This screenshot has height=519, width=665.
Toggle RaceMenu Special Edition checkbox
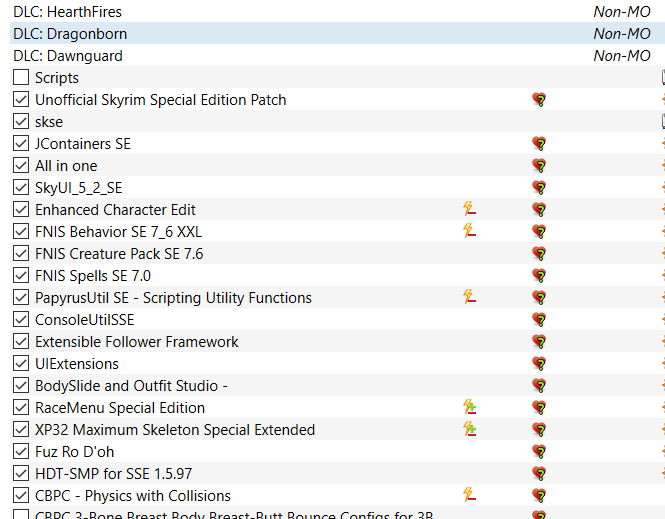click(x=21, y=408)
